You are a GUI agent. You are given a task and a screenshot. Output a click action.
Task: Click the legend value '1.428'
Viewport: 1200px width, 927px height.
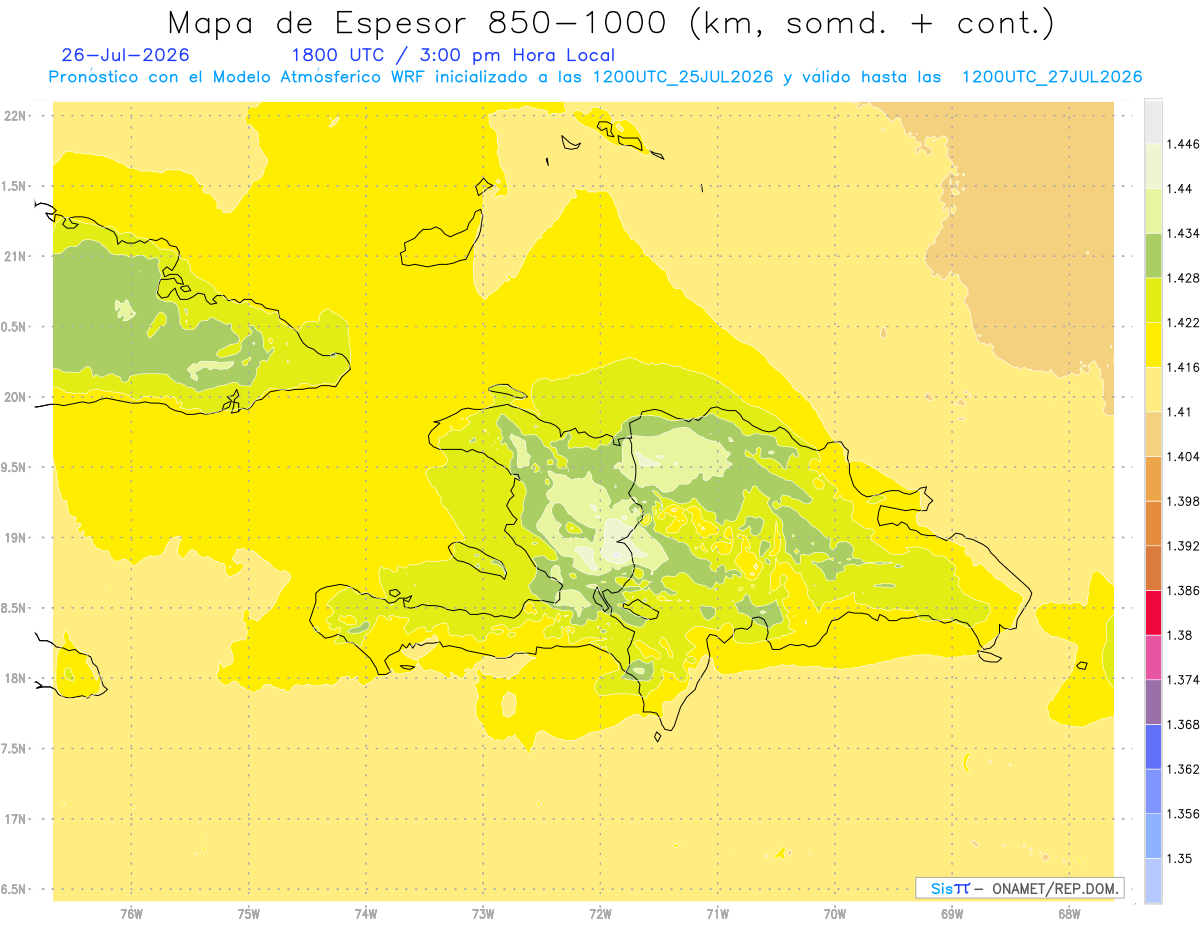click(1183, 278)
